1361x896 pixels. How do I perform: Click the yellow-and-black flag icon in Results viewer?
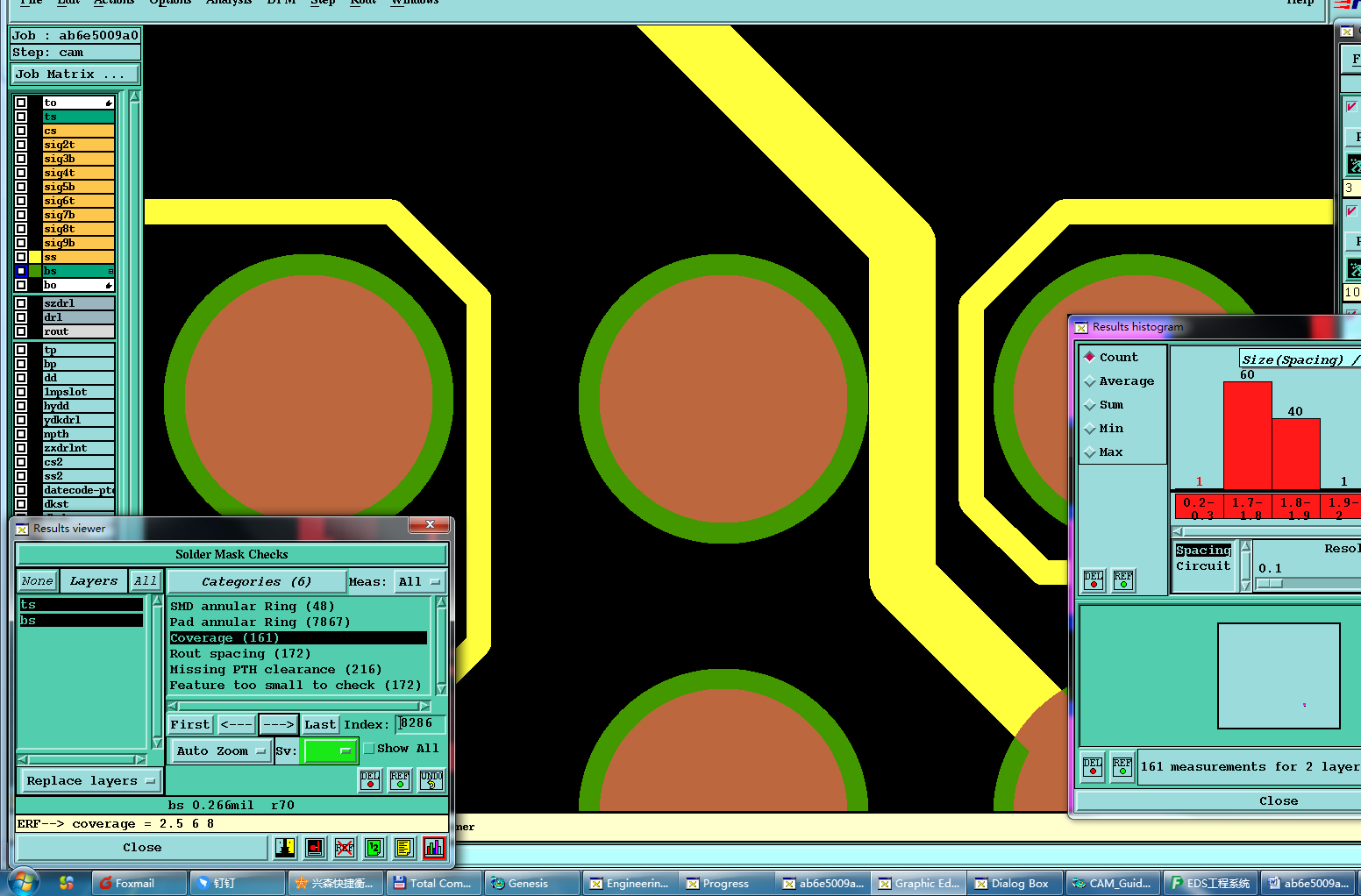(286, 847)
